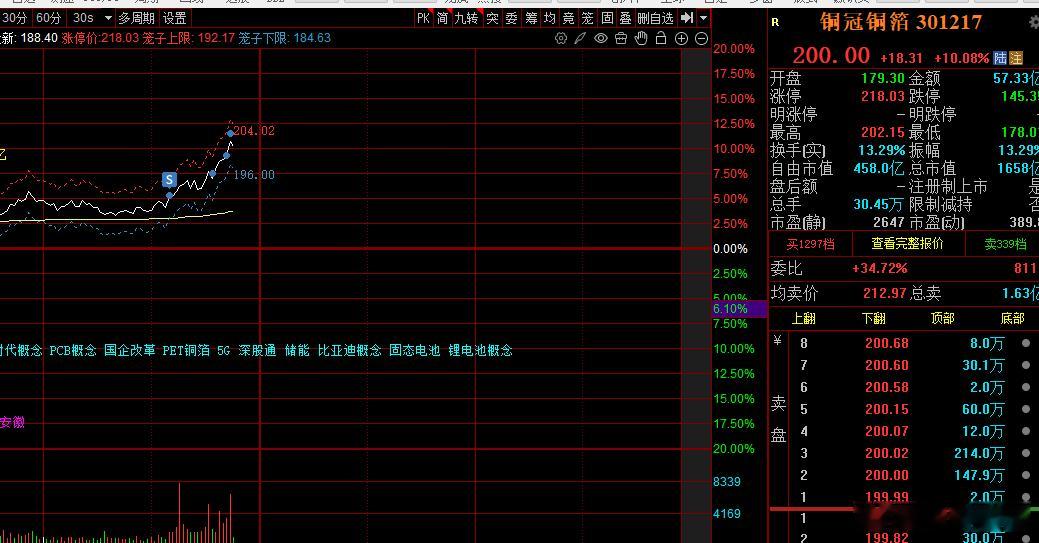Jump to 底部 of order book
Viewport: 1039px width, 543px height.
point(1012,319)
